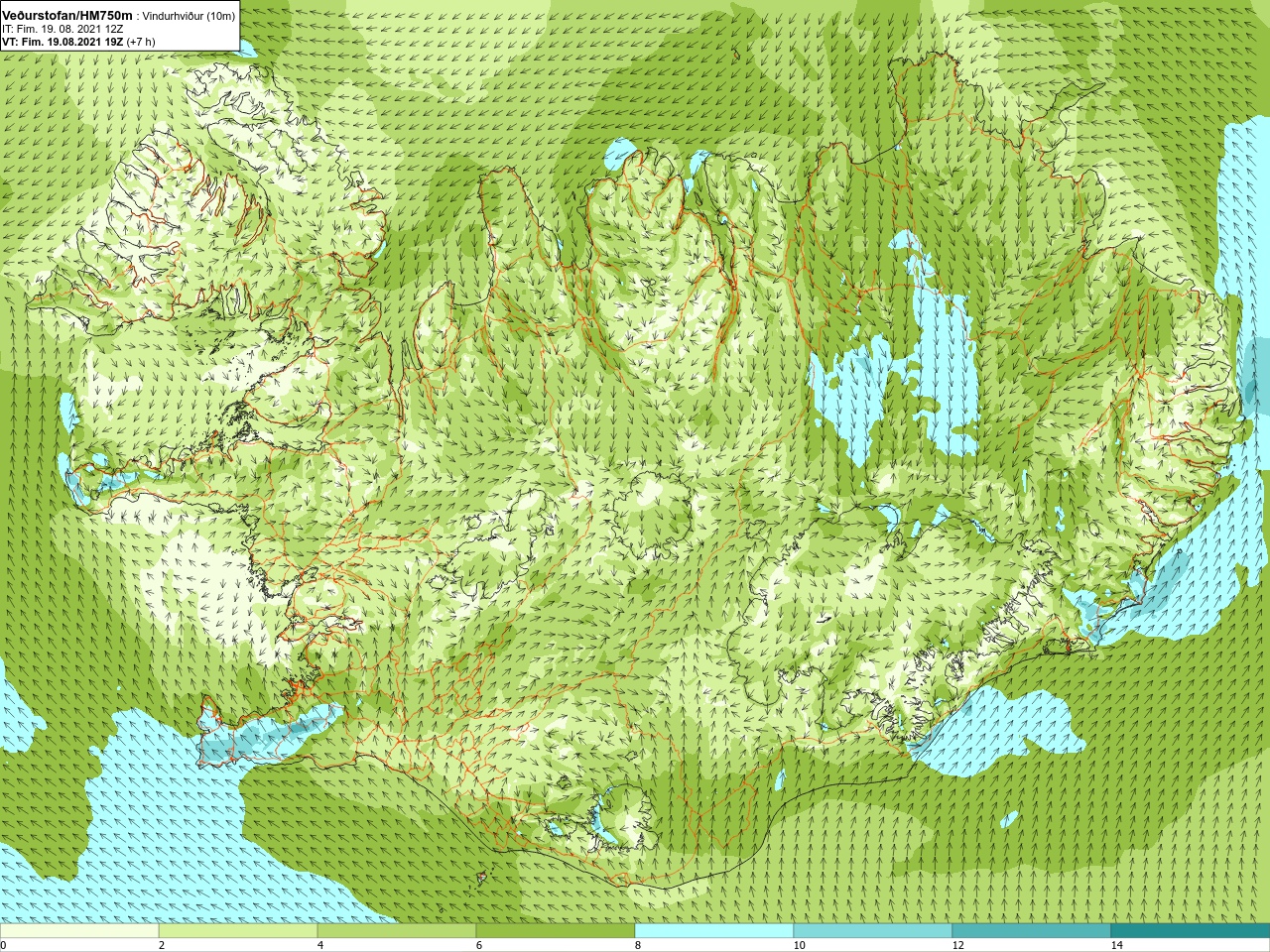Select the 12–14 teal legend band
Screen dimensions: 1270x952
1032,931
